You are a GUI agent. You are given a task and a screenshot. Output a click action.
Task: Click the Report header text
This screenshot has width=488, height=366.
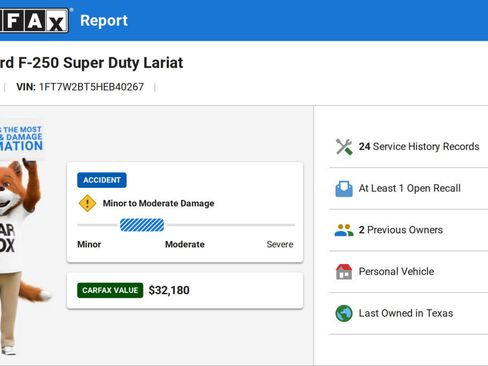[x=104, y=21]
